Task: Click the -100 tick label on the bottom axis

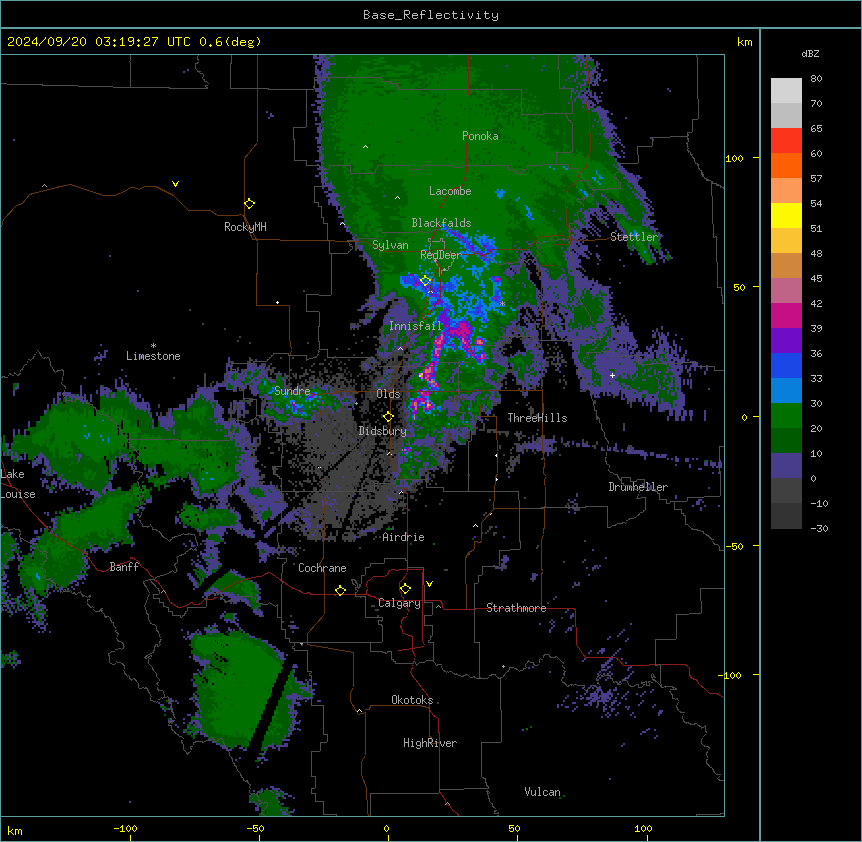Action: point(125,828)
